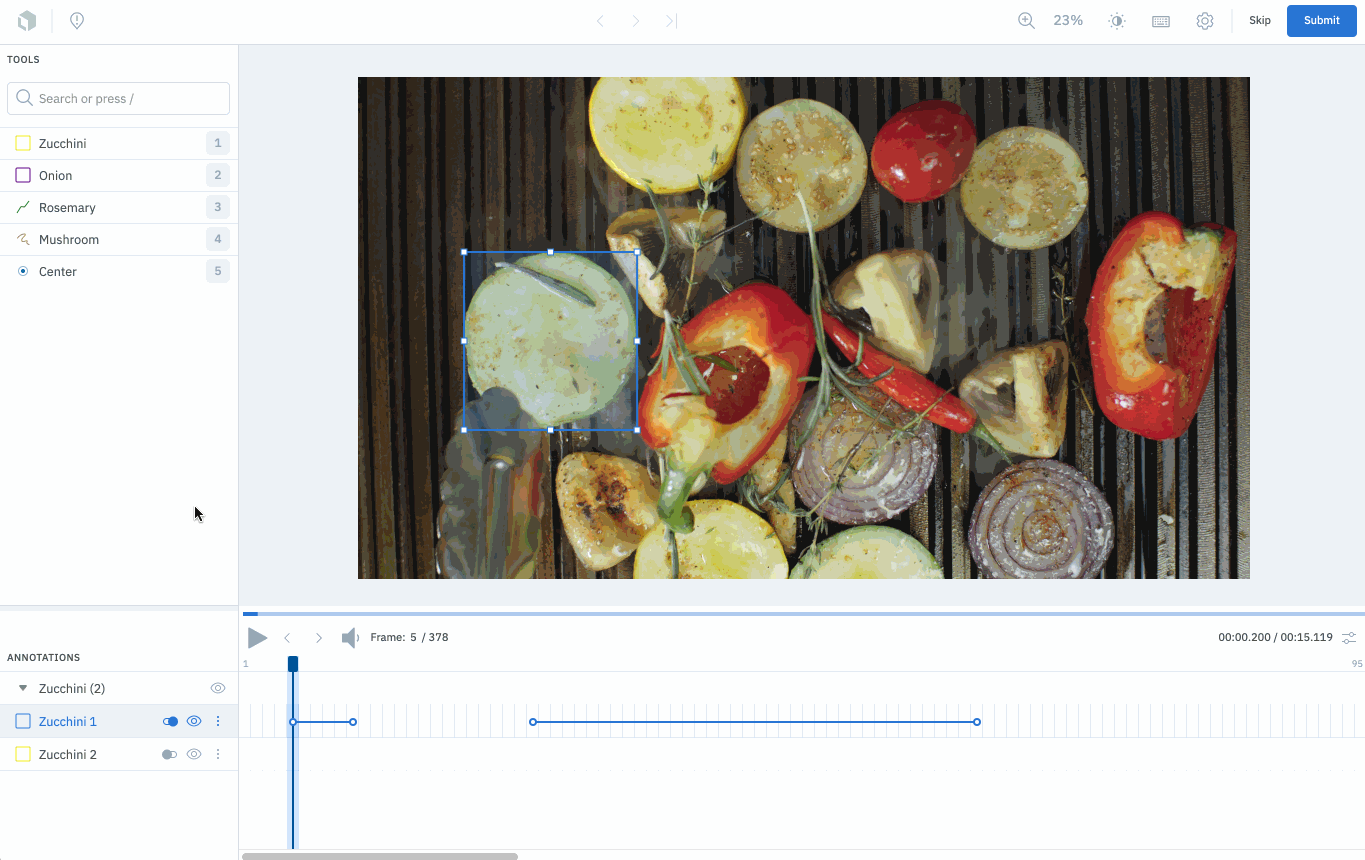Select Zucchini 2 in annotations list
1365x860 pixels.
click(68, 754)
